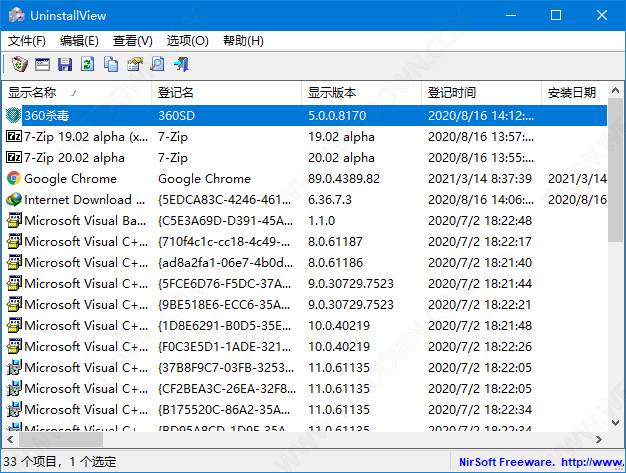Click icon of row starting {F0C3E5D1
This screenshot has height=473, width=626.
pyautogui.click(x=14, y=346)
